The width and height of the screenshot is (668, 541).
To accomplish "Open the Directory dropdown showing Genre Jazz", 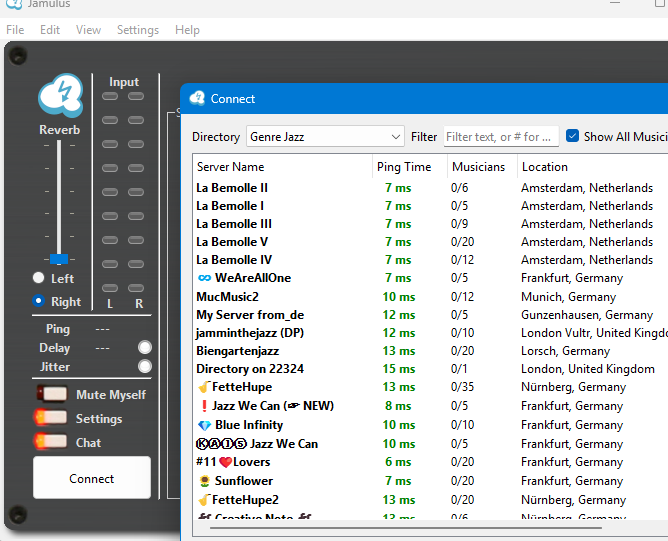I will tap(324, 137).
